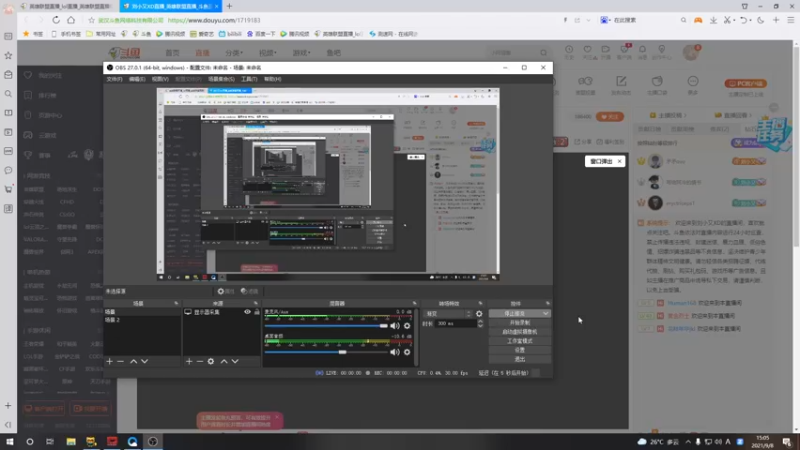Screen dimensions: 800x450
Task: Bookmark this page with the star icon
Action: click(x=91, y=20)
